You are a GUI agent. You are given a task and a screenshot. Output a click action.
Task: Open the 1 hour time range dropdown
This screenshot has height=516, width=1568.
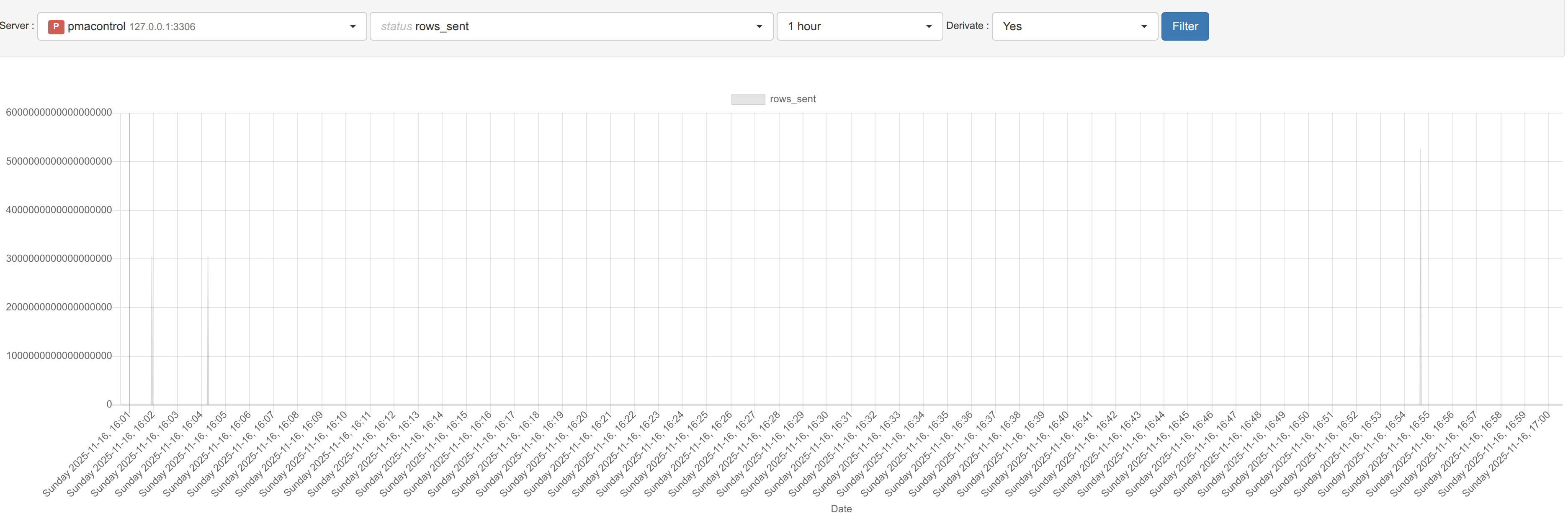[x=859, y=26]
